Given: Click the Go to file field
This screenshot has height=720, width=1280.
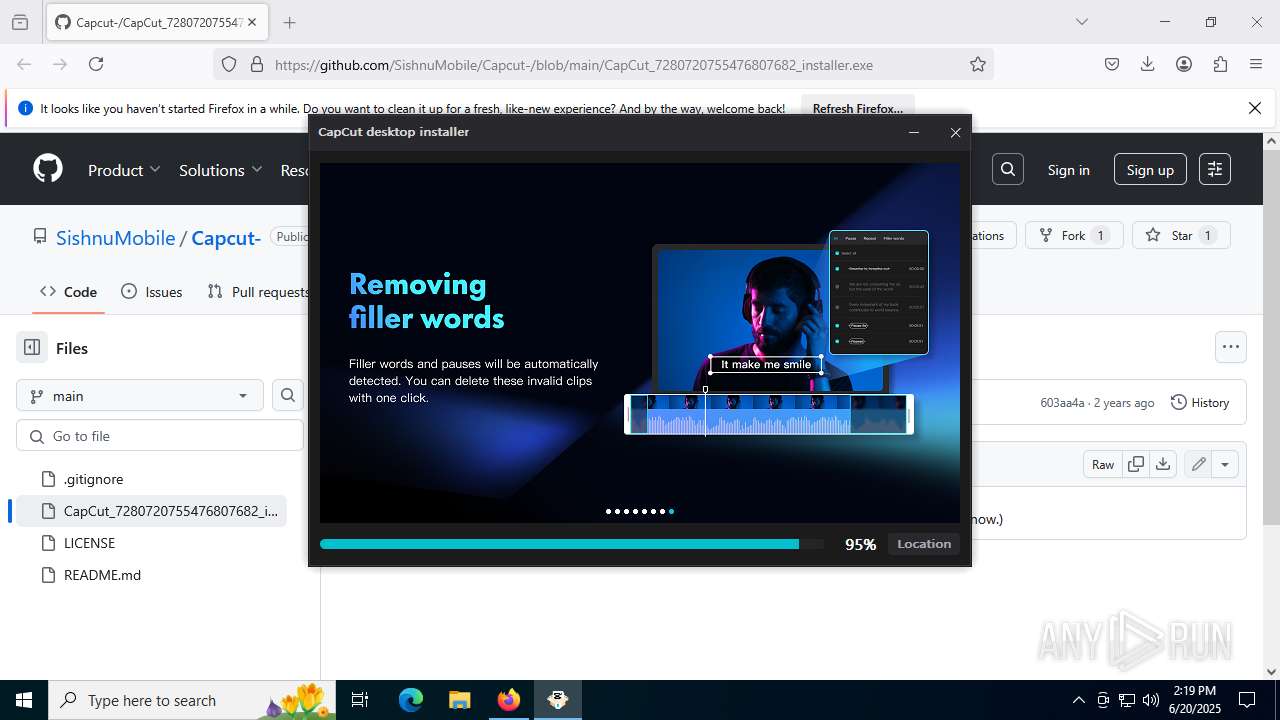Looking at the screenshot, I should pos(160,436).
